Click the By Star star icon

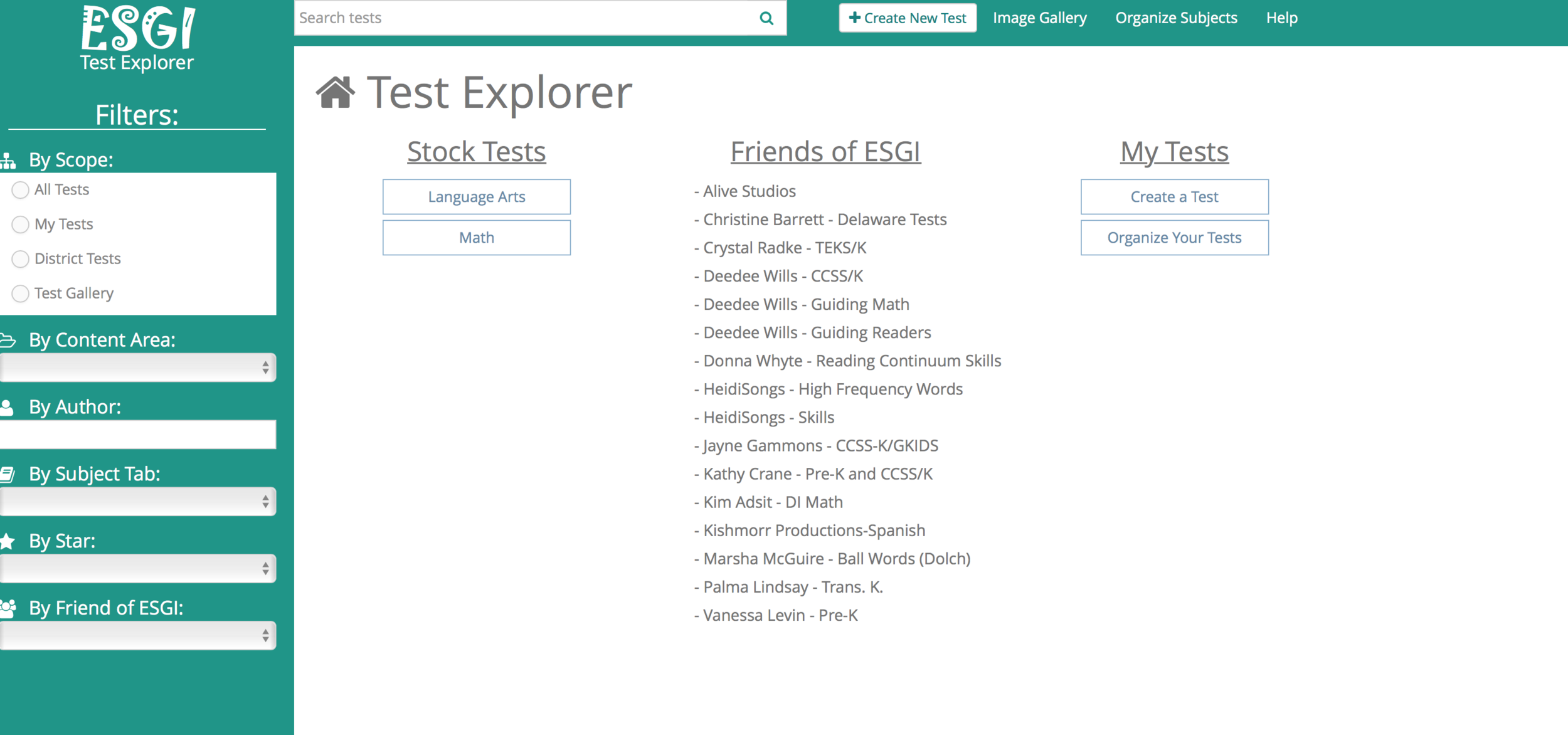(x=8, y=541)
